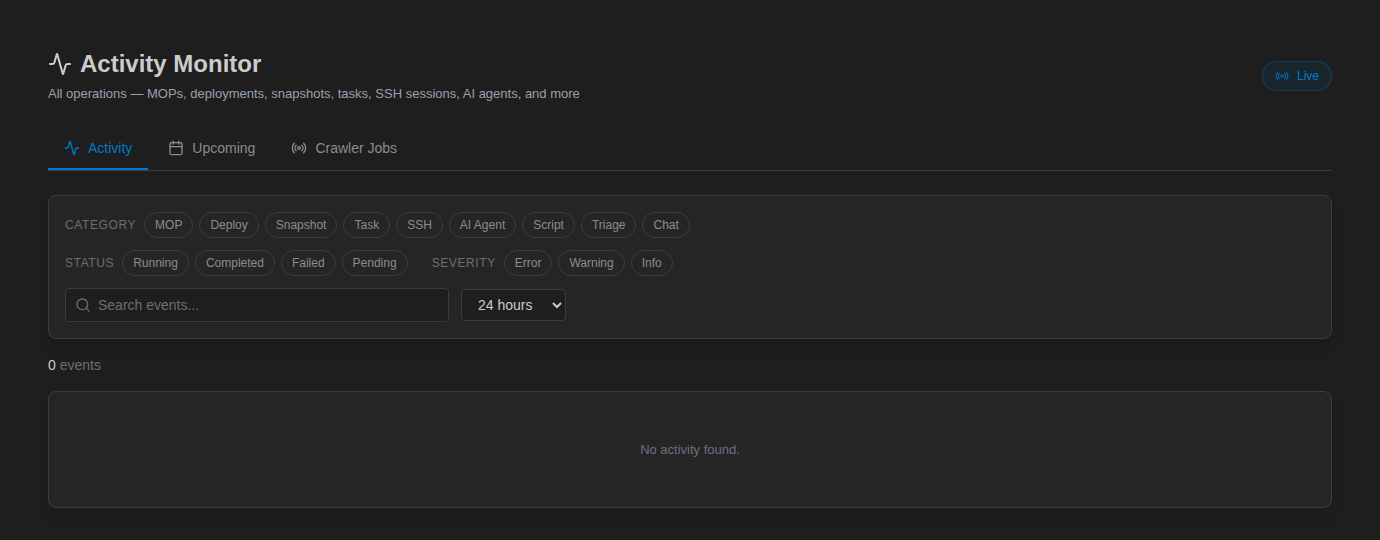Open the Crawler Jobs tab
This screenshot has height=540, width=1380.
coord(344,148)
